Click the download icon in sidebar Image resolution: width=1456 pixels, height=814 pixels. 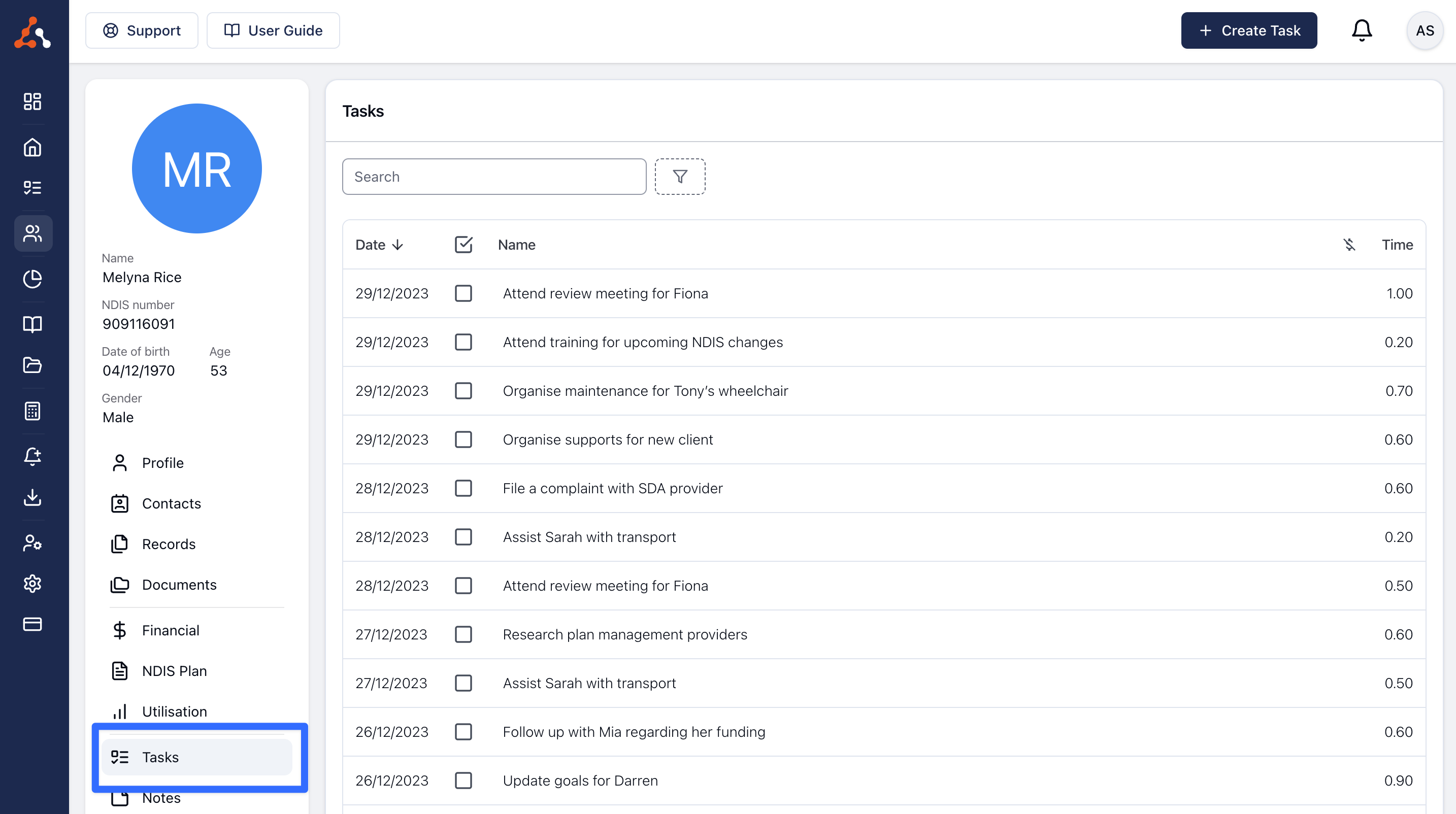click(x=32, y=497)
